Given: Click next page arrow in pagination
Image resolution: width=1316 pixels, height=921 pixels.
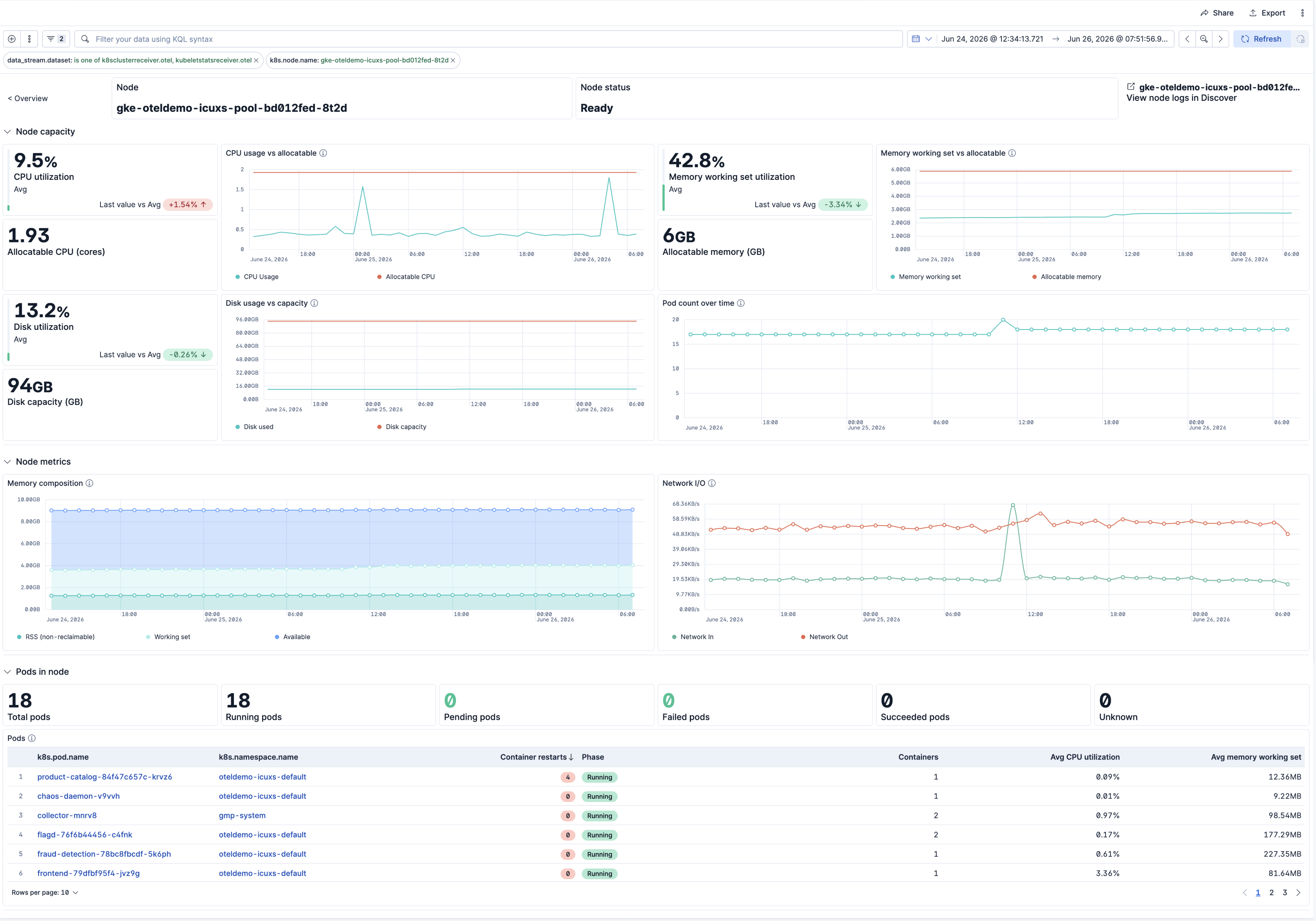Looking at the screenshot, I should 1298,892.
